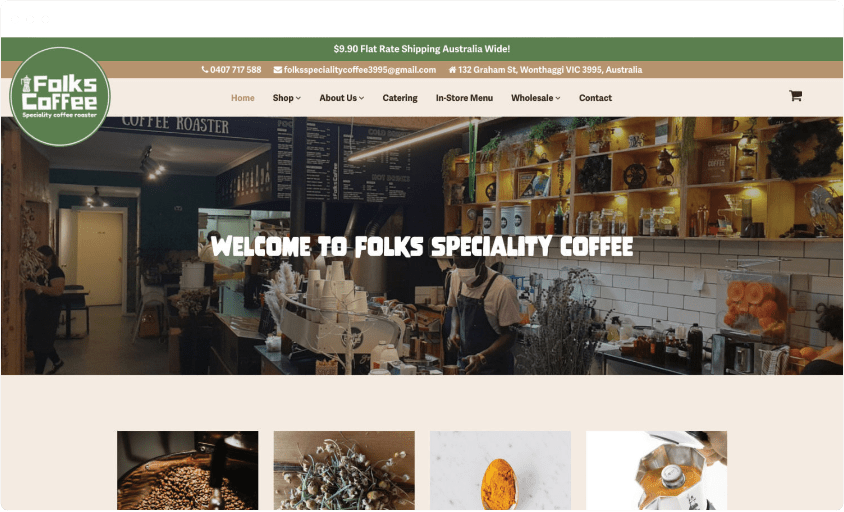Open the turmeric spoon thumbnail
The width and height of the screenshot is (844, 512).
coord(500,470)
